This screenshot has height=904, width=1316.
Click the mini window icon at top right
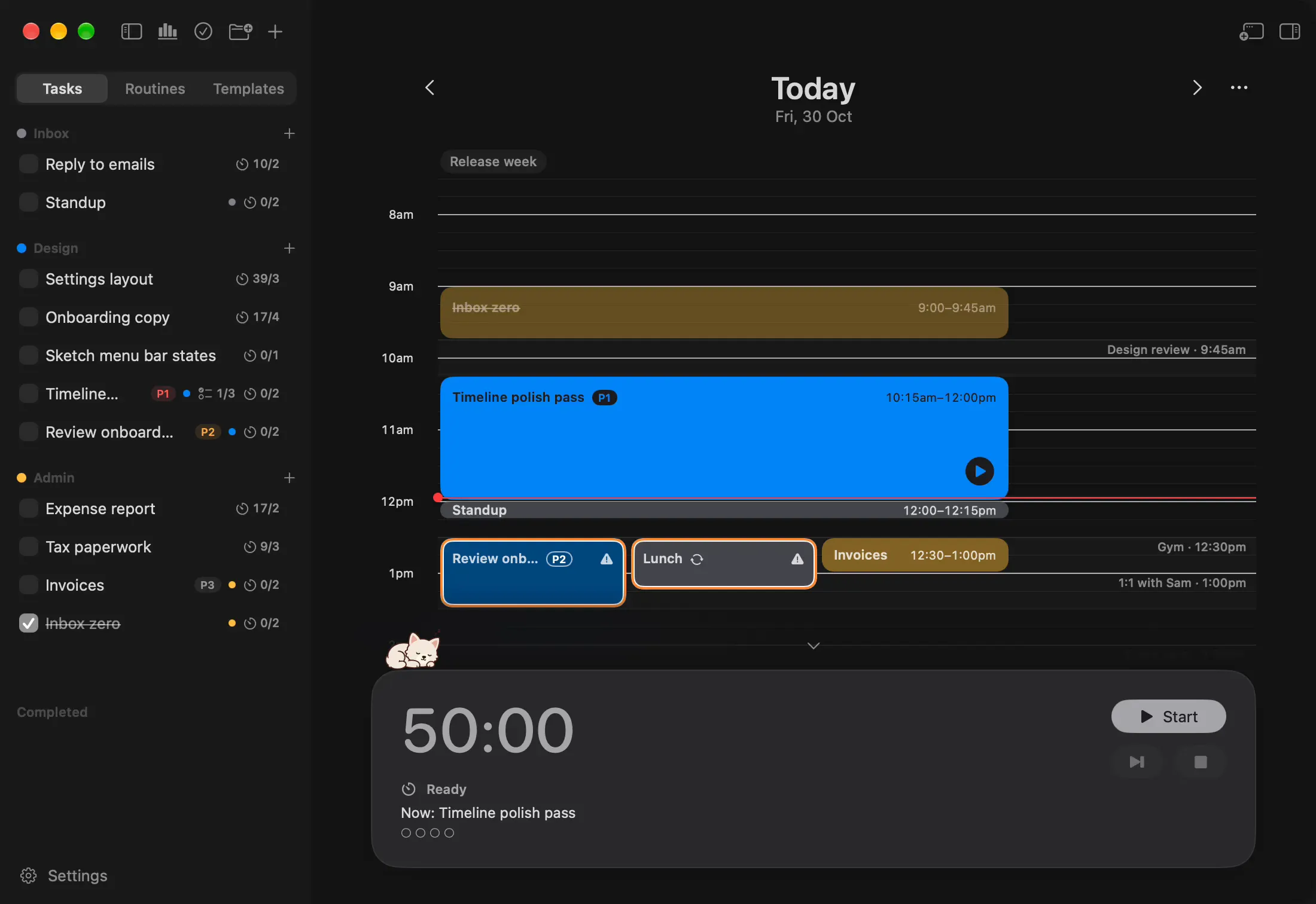tap(1251, 31)
